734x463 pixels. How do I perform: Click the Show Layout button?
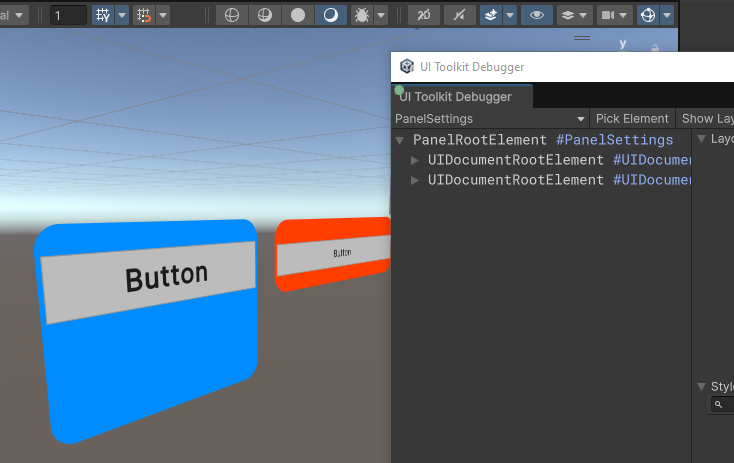click(x=706, y=118)
